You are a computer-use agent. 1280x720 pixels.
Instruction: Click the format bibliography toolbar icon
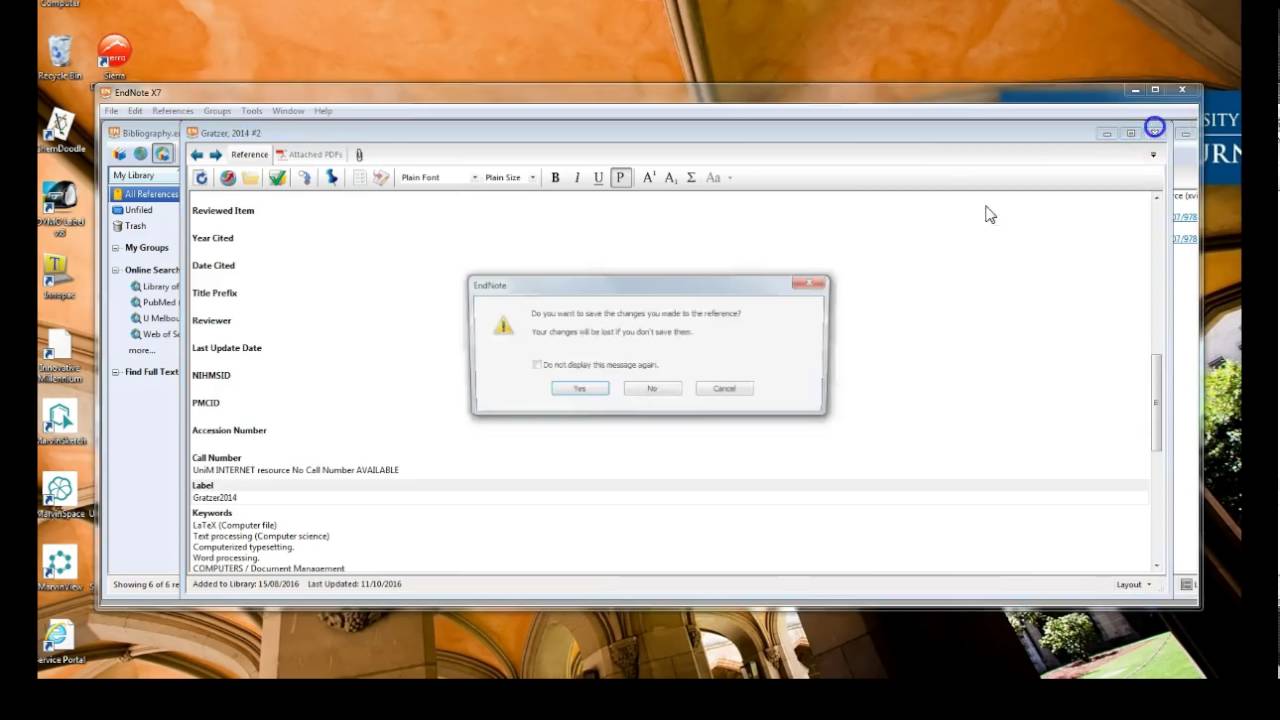(381, 178)
